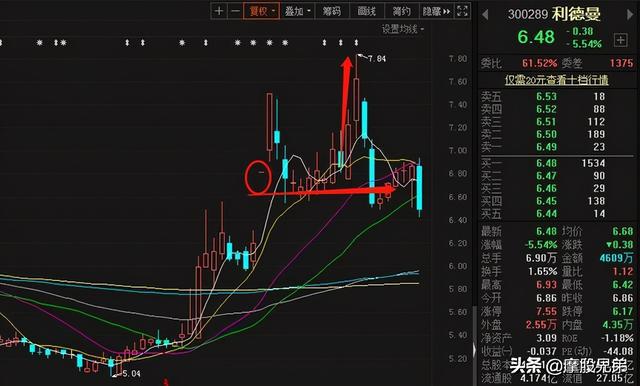This screenshot has width=640, height=386.
Task: Click the 买一 6.48 bid price row
Action: point(556,163)
